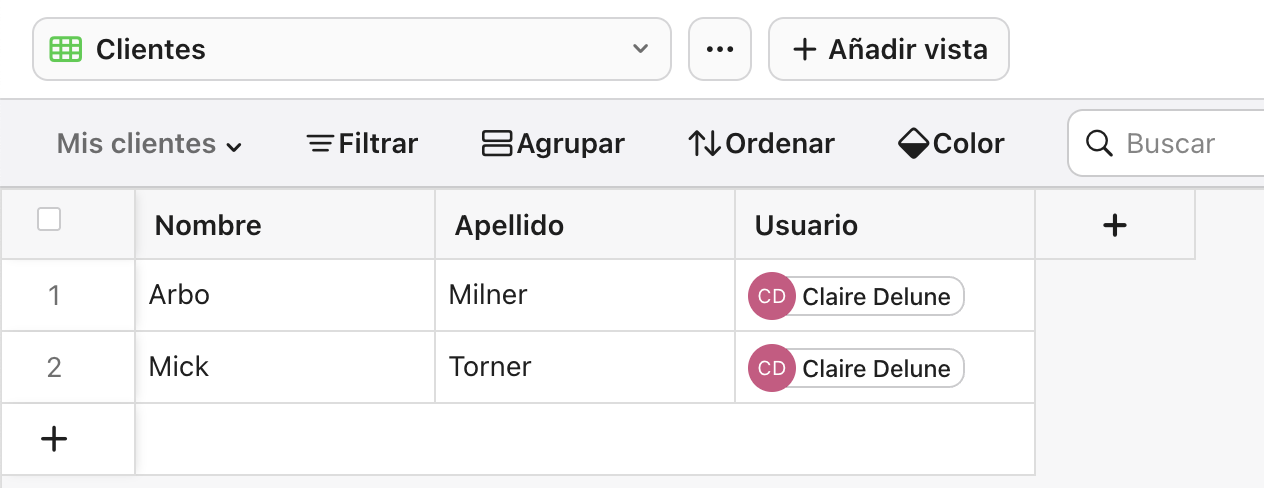Open the Mis clientes view dropdown
The height and width of the screenshot is (488, 1264).
pos(150,144)
